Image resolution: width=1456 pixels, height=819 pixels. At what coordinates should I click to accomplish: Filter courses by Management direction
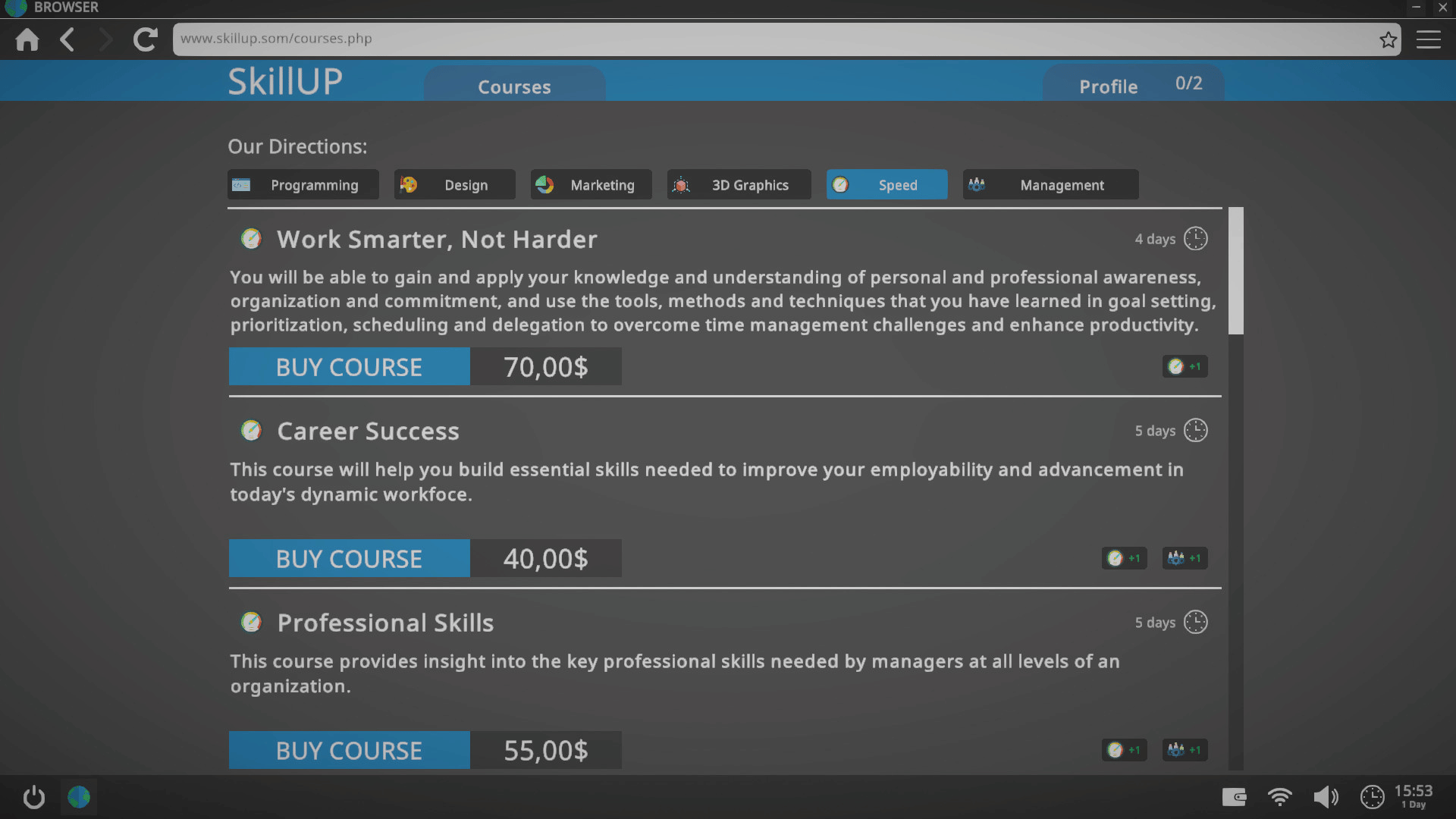pos(1050,185)
